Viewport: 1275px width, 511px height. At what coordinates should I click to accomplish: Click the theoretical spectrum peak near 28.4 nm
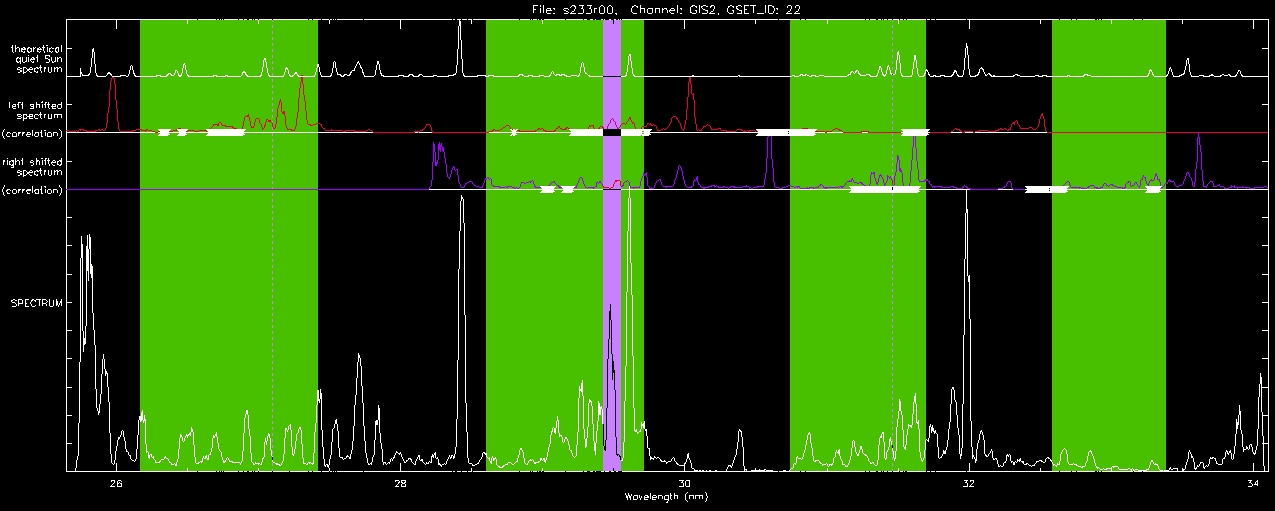[459, 48]
